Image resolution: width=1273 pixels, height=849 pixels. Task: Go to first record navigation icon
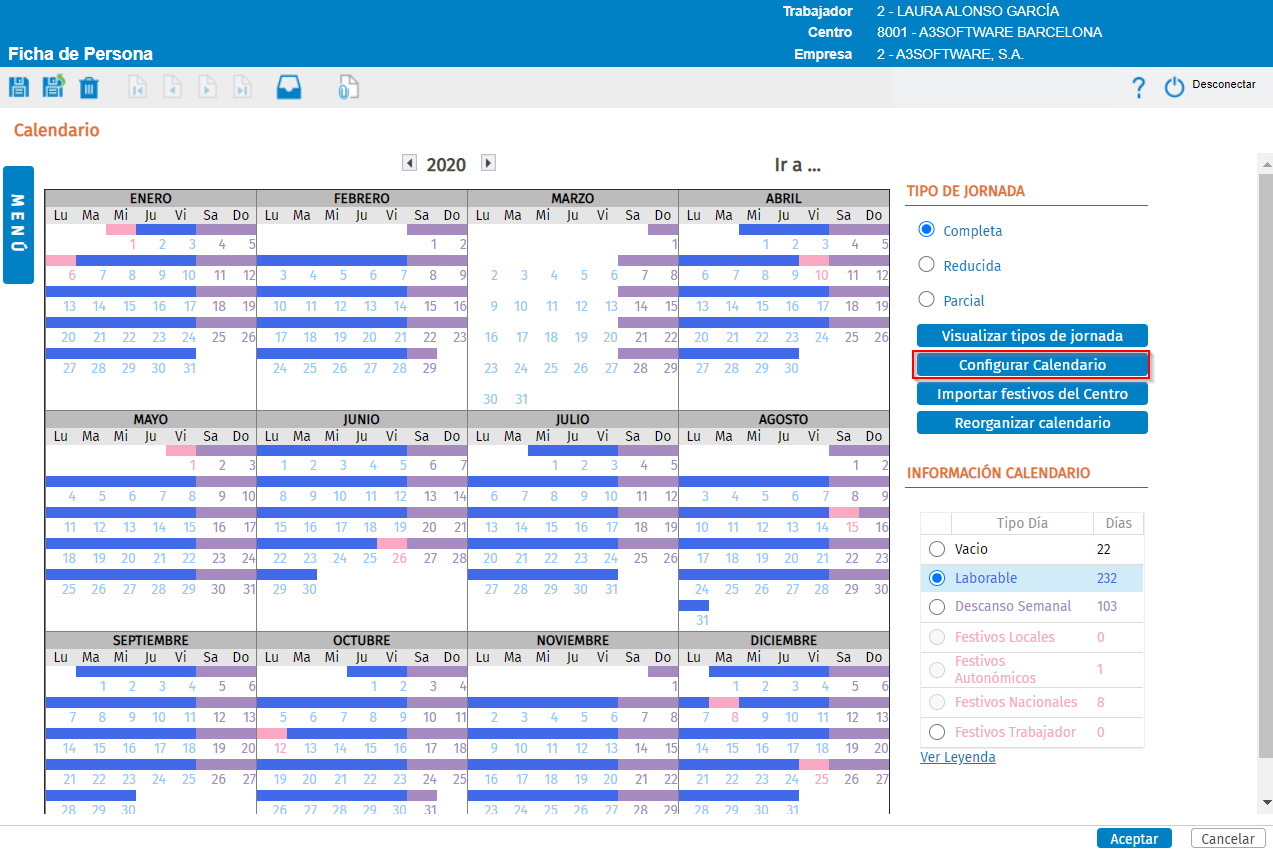tap(137, 87)
